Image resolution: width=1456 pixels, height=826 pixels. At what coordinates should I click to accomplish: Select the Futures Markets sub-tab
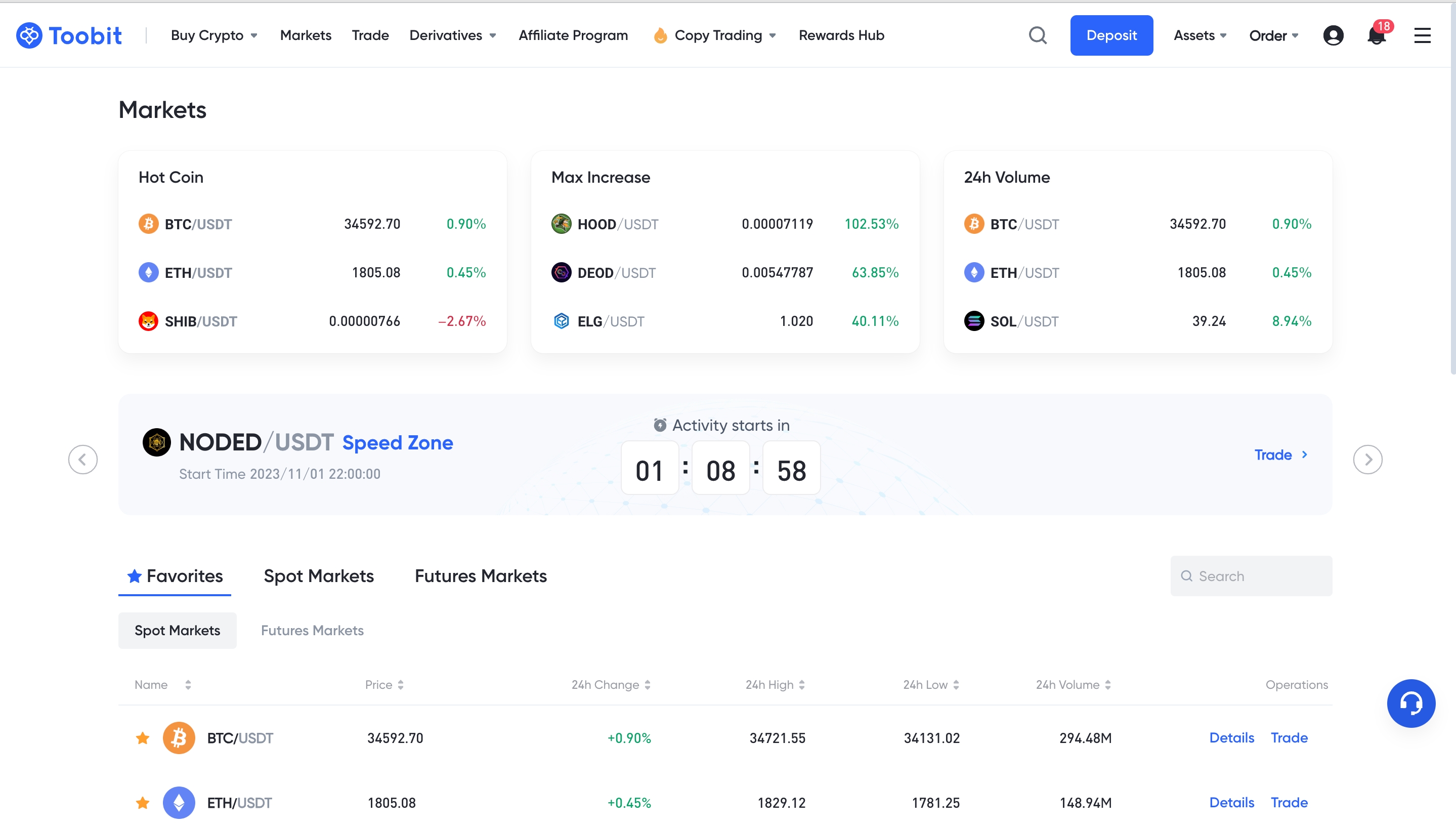coord(313,630)
